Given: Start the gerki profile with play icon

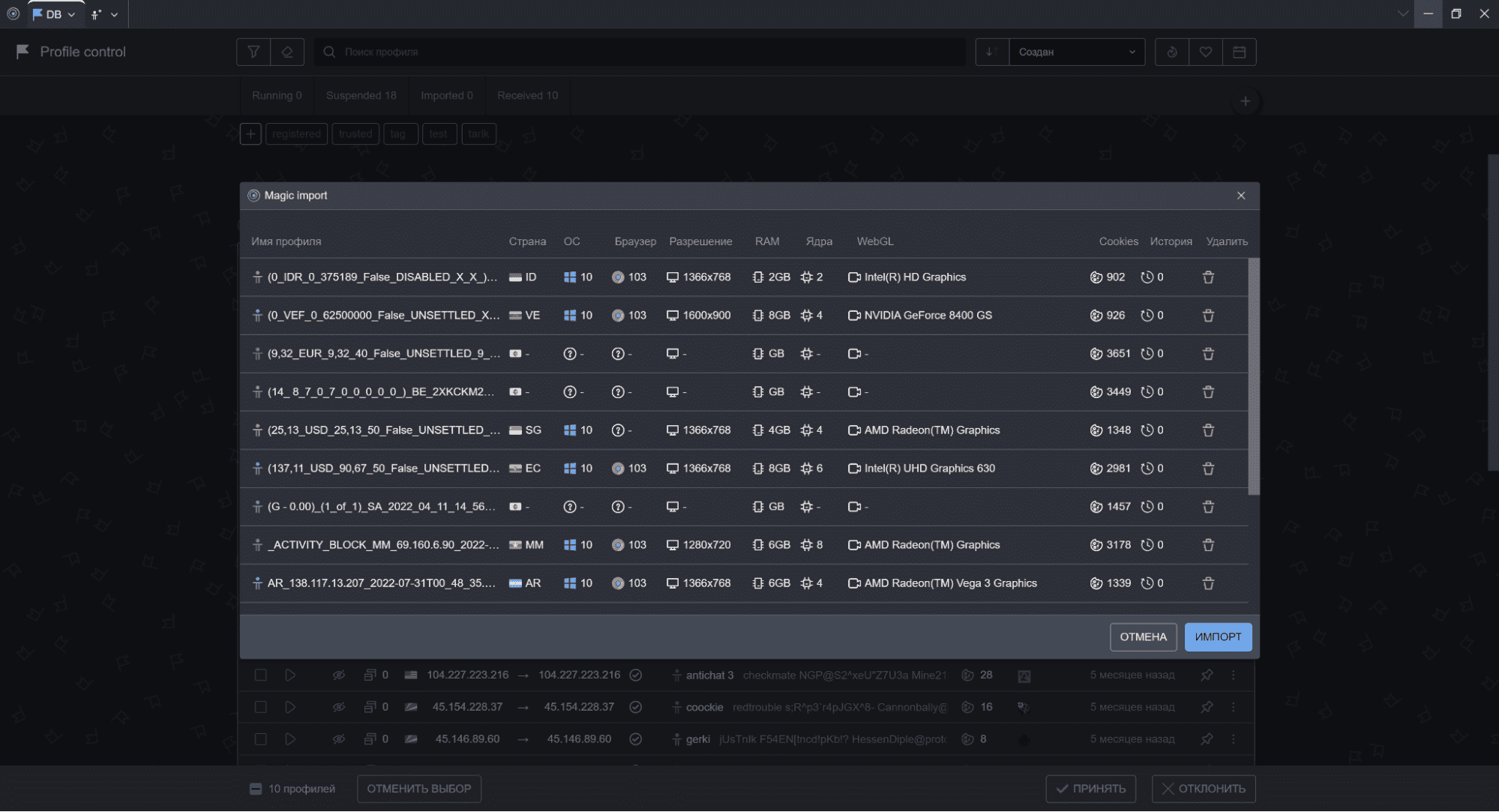Looking at the screenshot, I should 290,739.
